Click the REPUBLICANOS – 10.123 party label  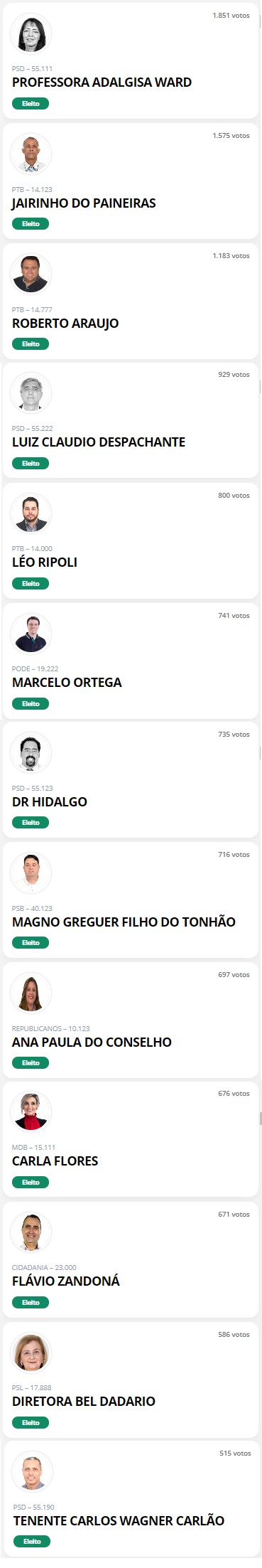click(x=51, y=1029)
